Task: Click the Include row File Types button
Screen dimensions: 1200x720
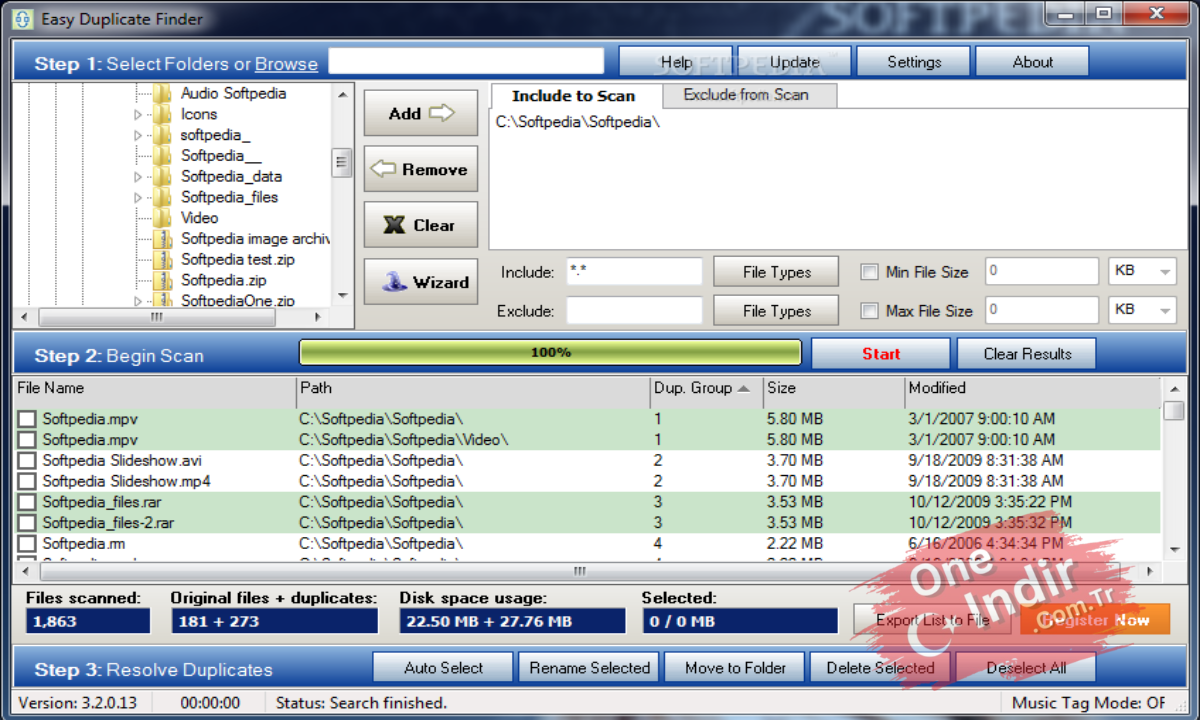Action: tap(777, 272)
